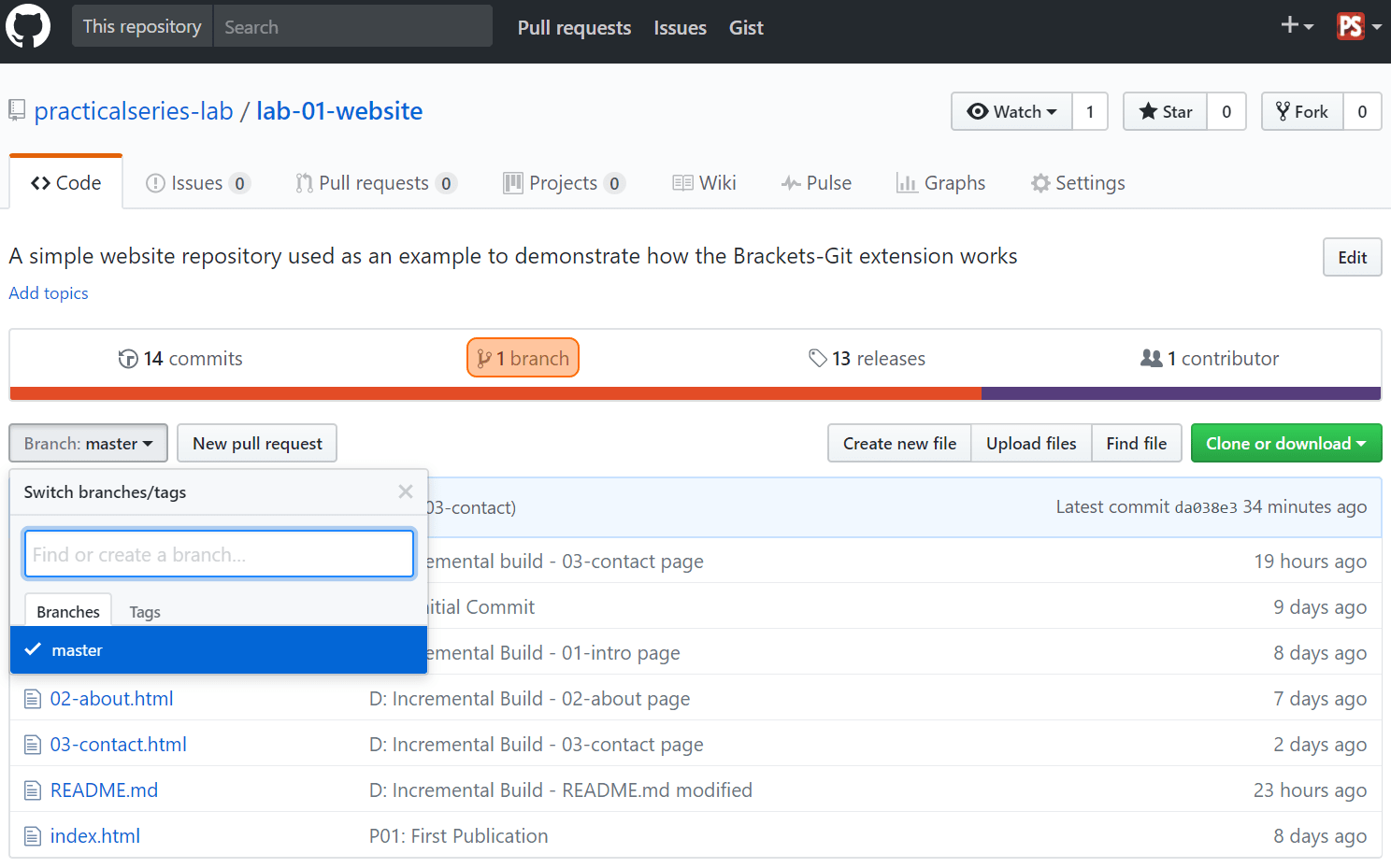Open the forks count 0
The width and height of the screenshot is (1391, 868).
pyautogui.click(x=1362, y=111)
